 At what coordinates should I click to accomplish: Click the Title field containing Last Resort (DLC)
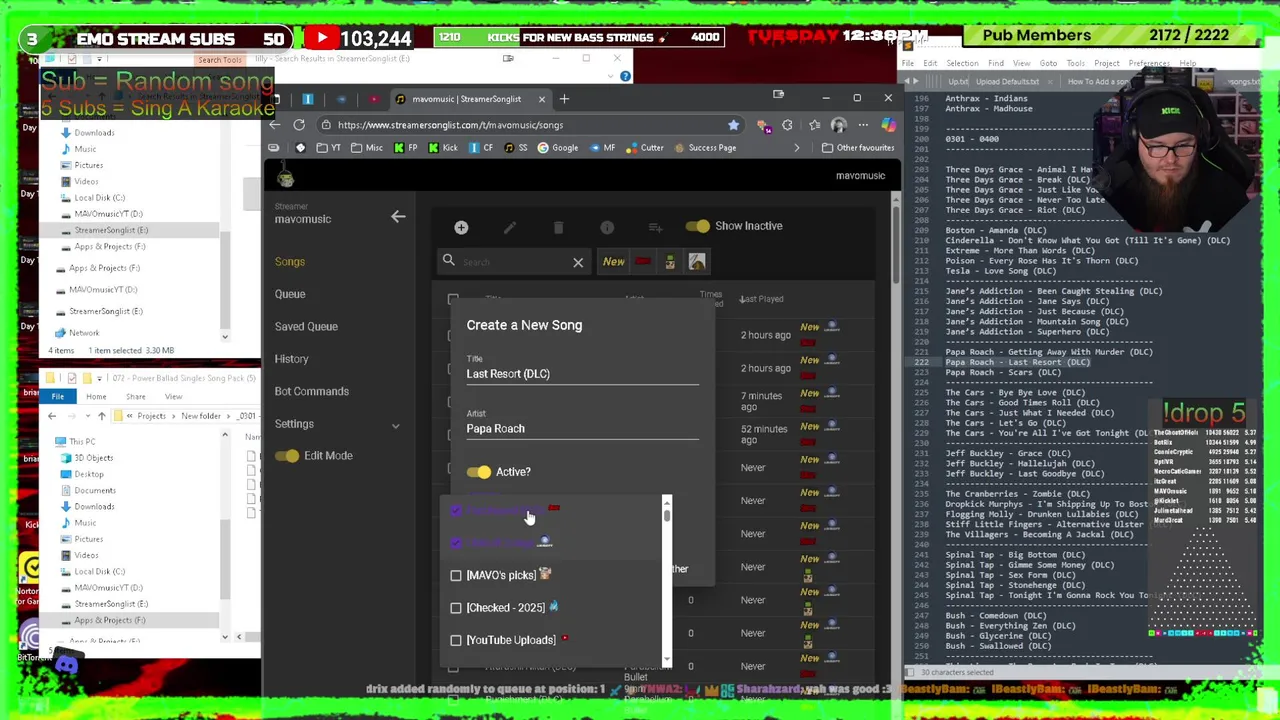click(582, 374)
